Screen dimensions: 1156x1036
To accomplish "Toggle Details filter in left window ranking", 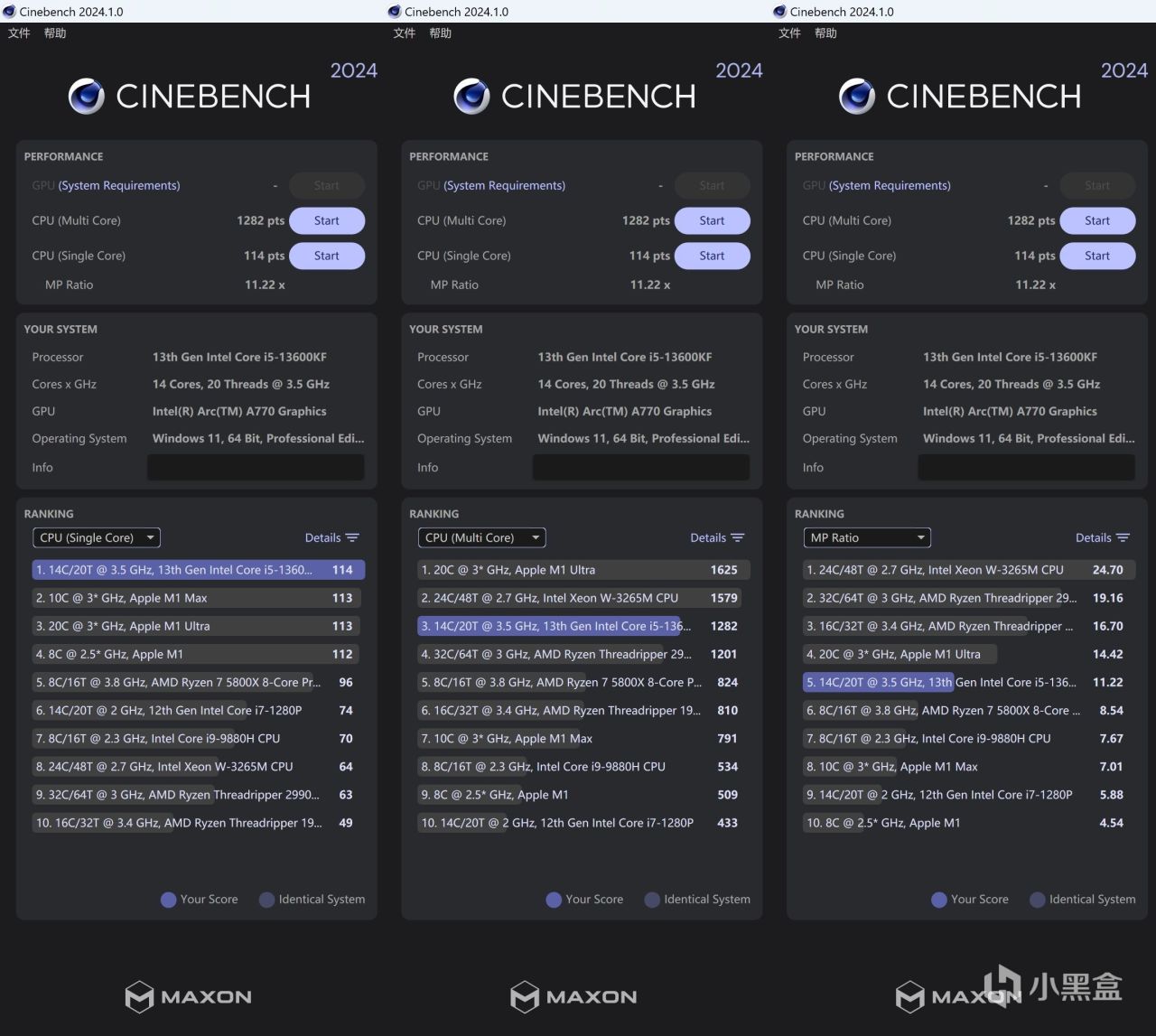I will point(331,537).
